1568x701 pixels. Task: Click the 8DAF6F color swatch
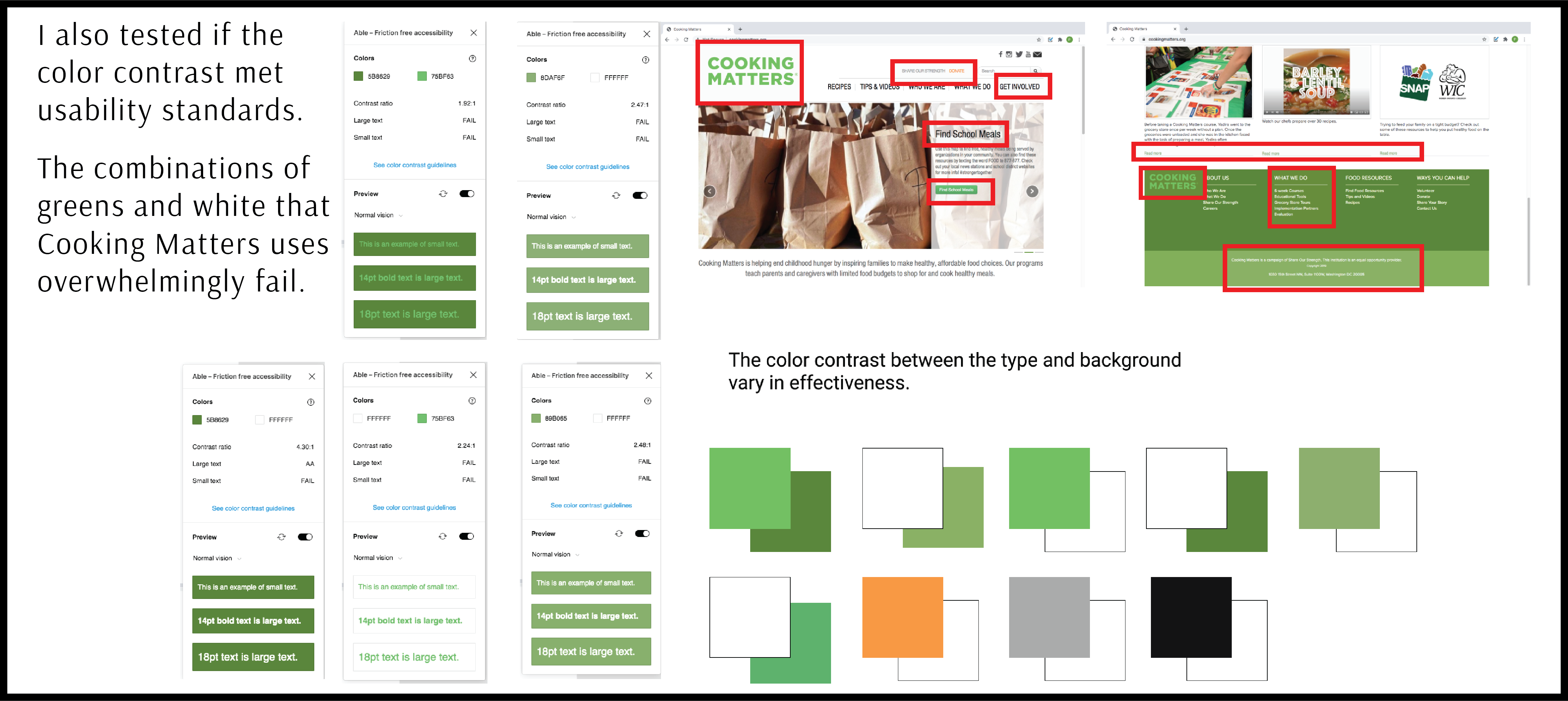point(531,77)
